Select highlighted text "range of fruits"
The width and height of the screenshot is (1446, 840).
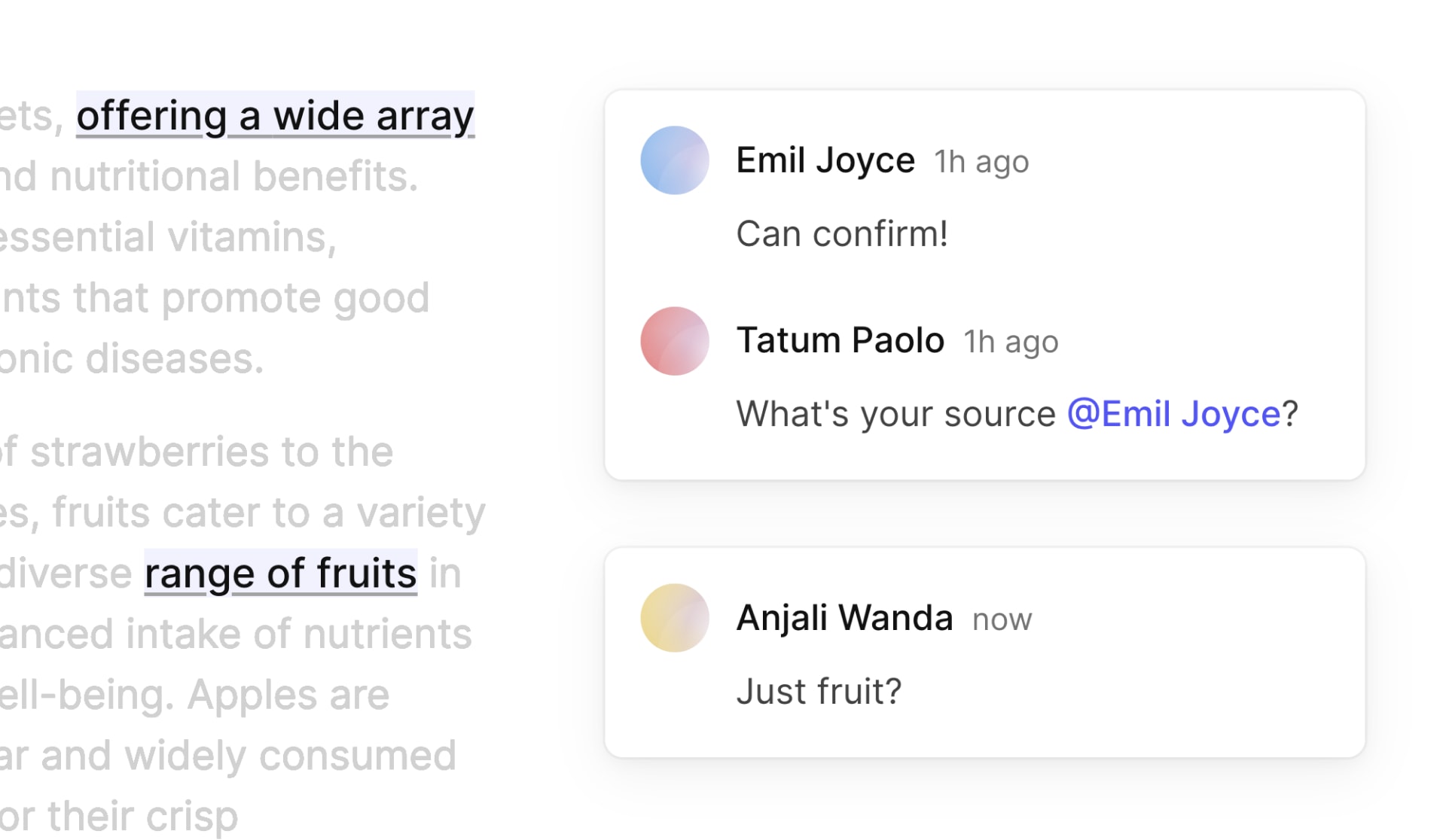(x=280, y=574)
